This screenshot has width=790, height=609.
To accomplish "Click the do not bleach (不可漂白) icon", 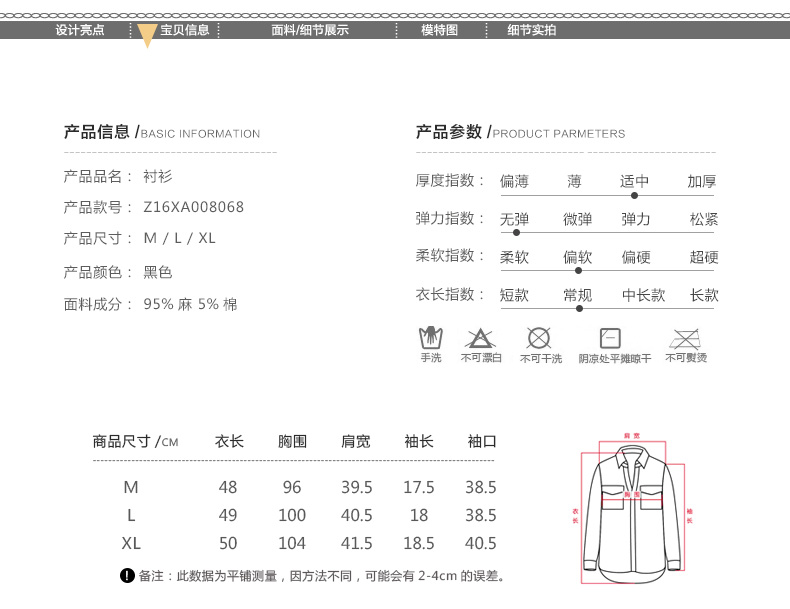I will click(480, 338).
